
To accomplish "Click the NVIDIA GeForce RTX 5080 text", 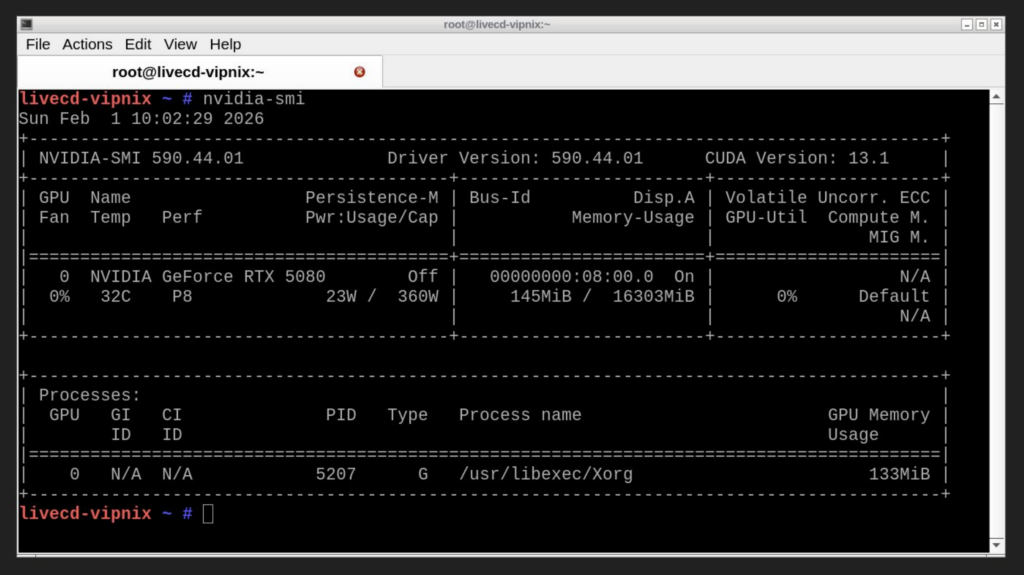I will 208,276.
